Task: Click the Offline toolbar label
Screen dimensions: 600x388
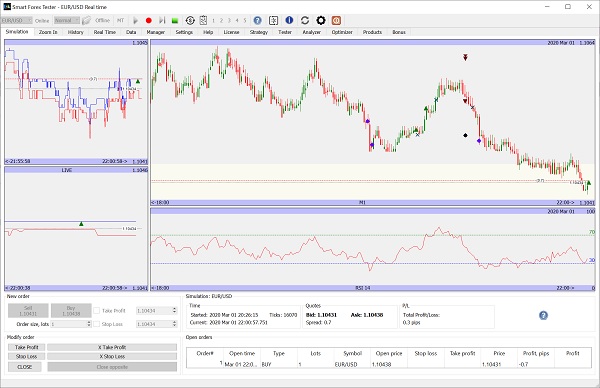Action: pyautogui.click(x=102, y=21)
